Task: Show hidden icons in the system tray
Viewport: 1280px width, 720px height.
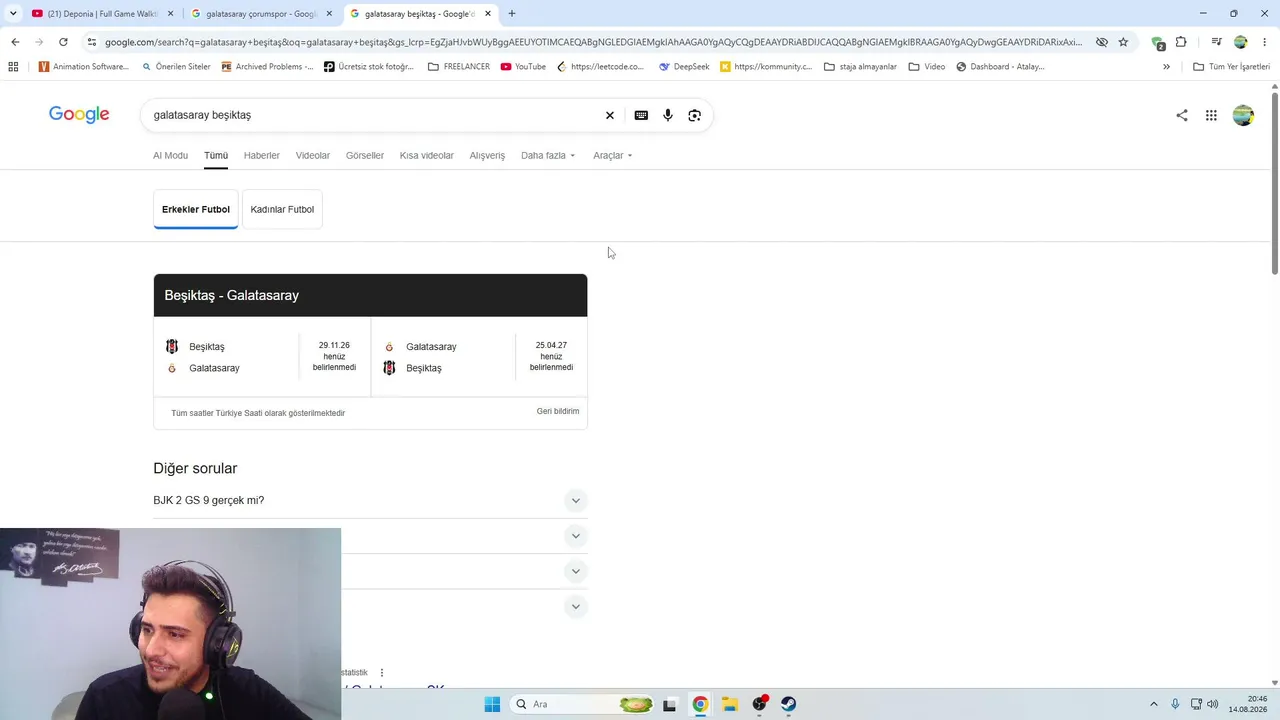Action: (x=1153, y=704)
